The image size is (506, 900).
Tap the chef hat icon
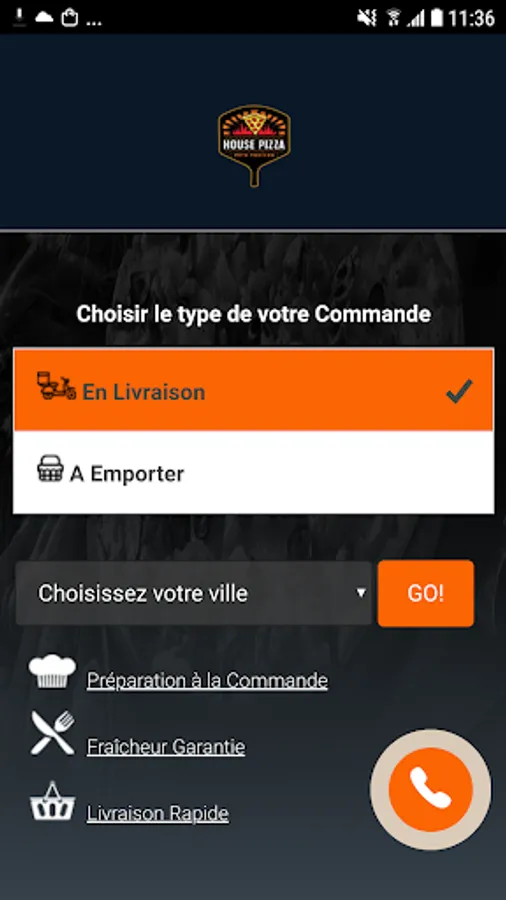click(x=52, y=671)
